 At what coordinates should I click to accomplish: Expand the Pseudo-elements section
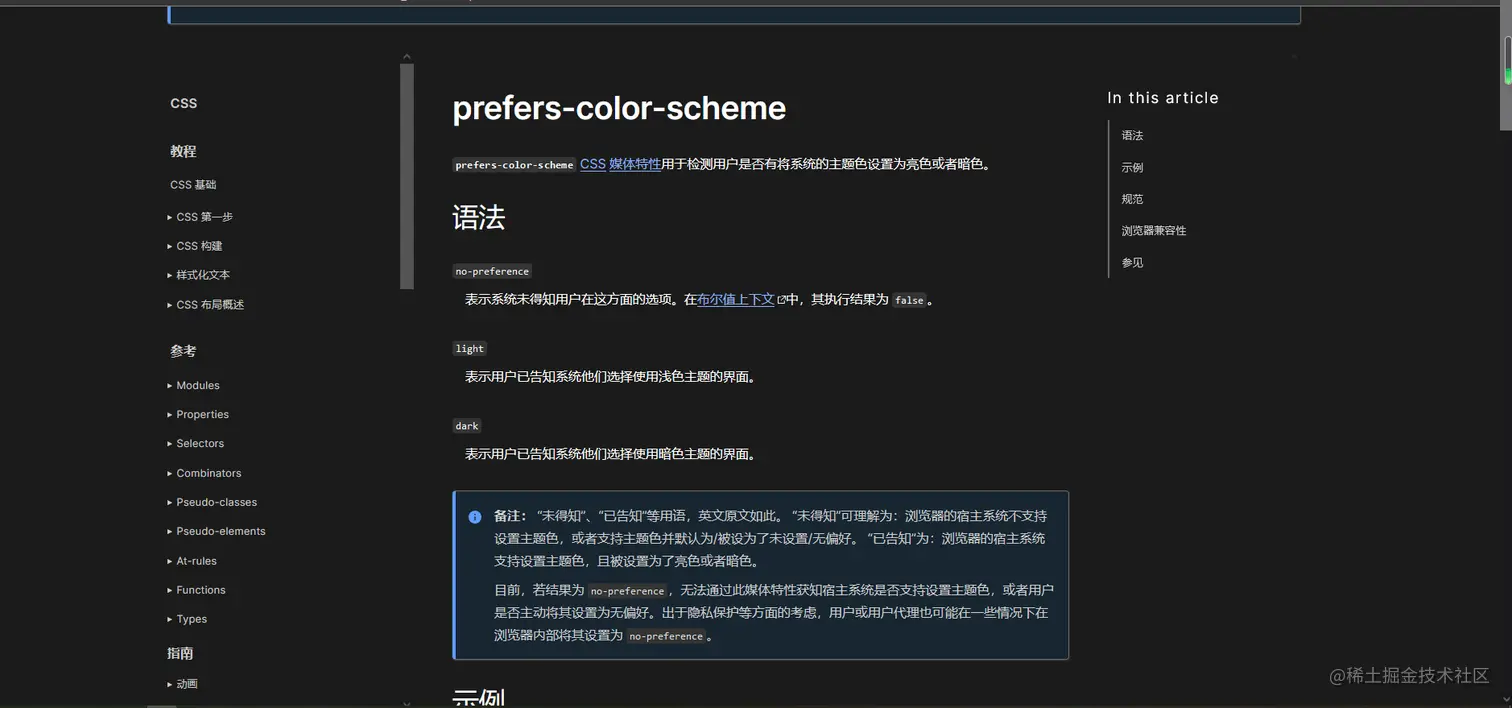pyautogui.click(x=215, y=532)
